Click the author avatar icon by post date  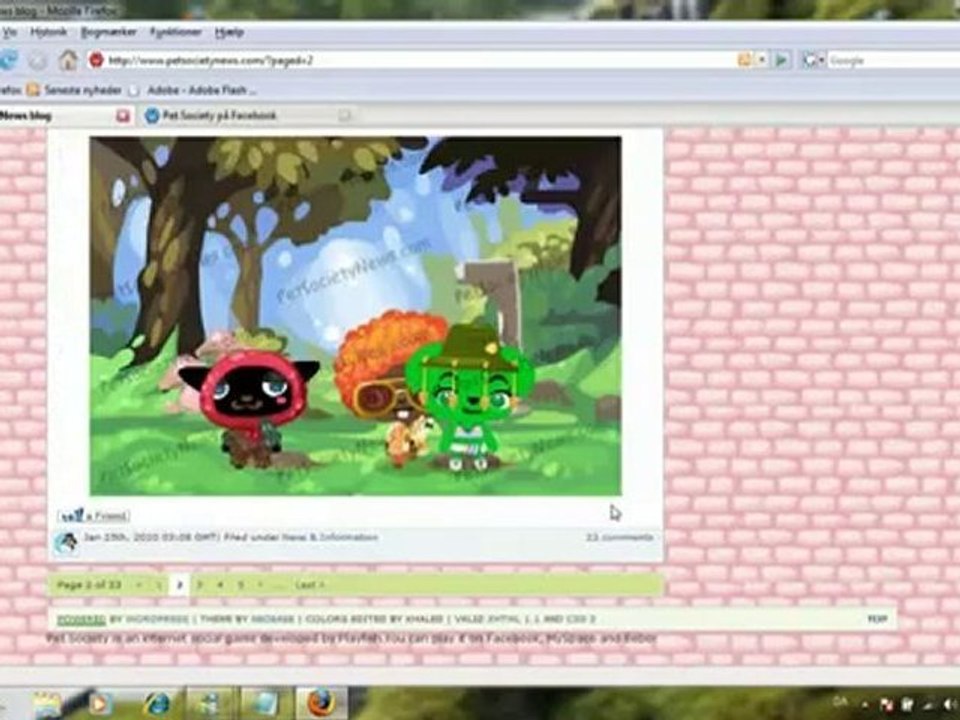65,542
